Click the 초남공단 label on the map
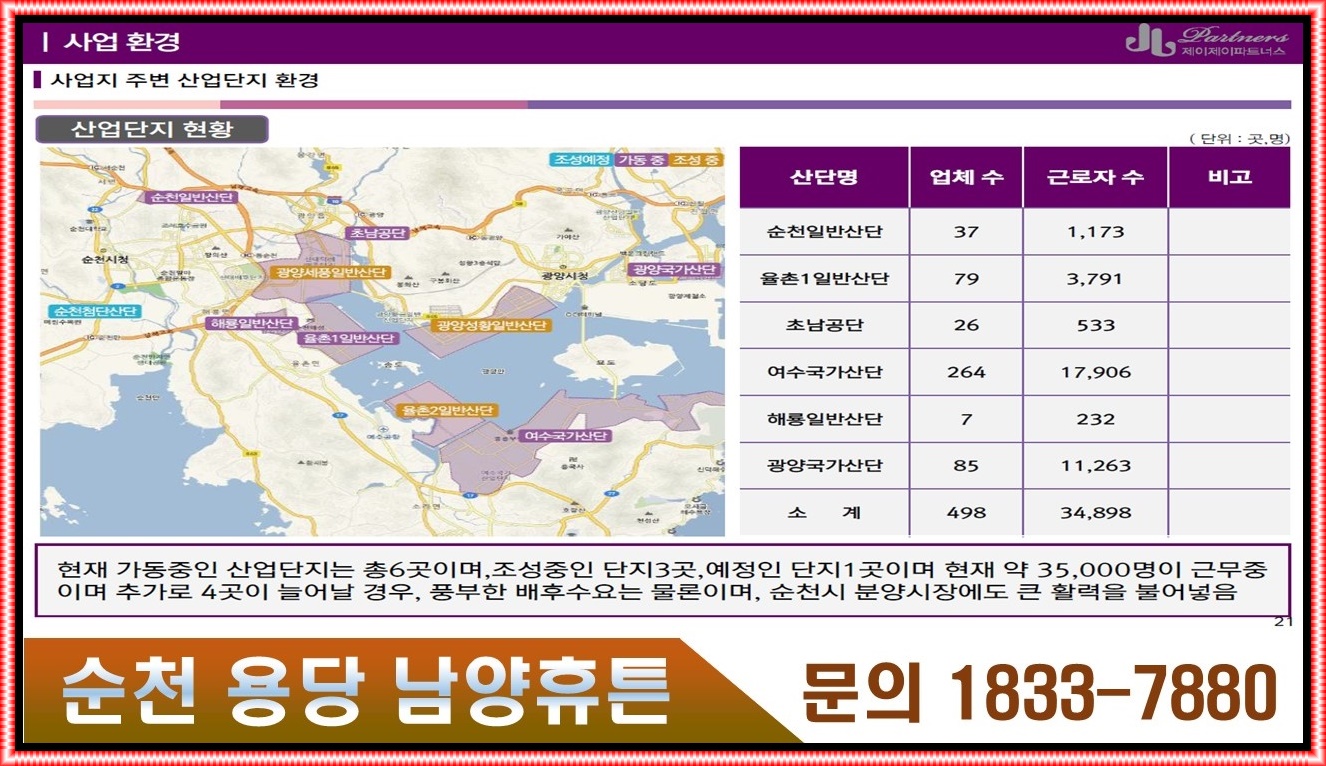 coord(377,233)
